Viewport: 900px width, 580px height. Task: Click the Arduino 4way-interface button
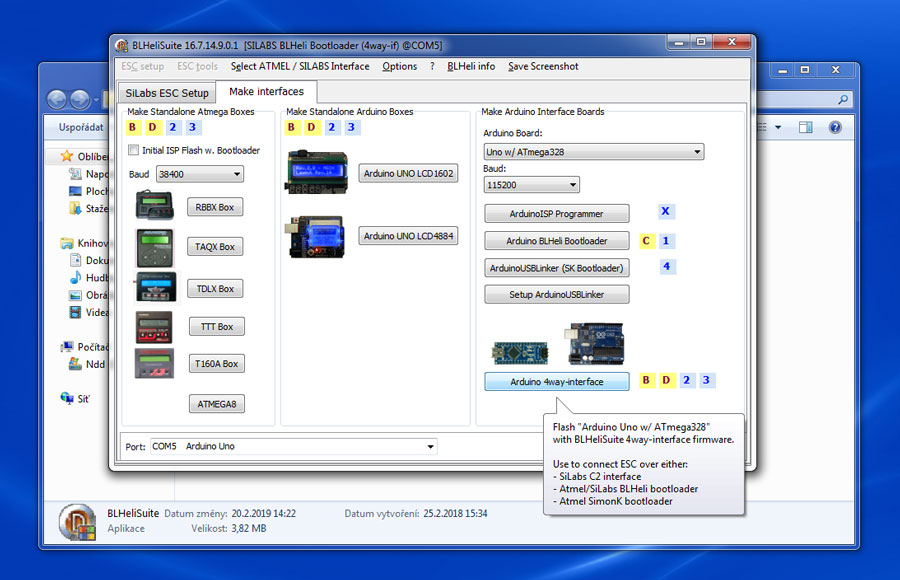pos(557,382)
